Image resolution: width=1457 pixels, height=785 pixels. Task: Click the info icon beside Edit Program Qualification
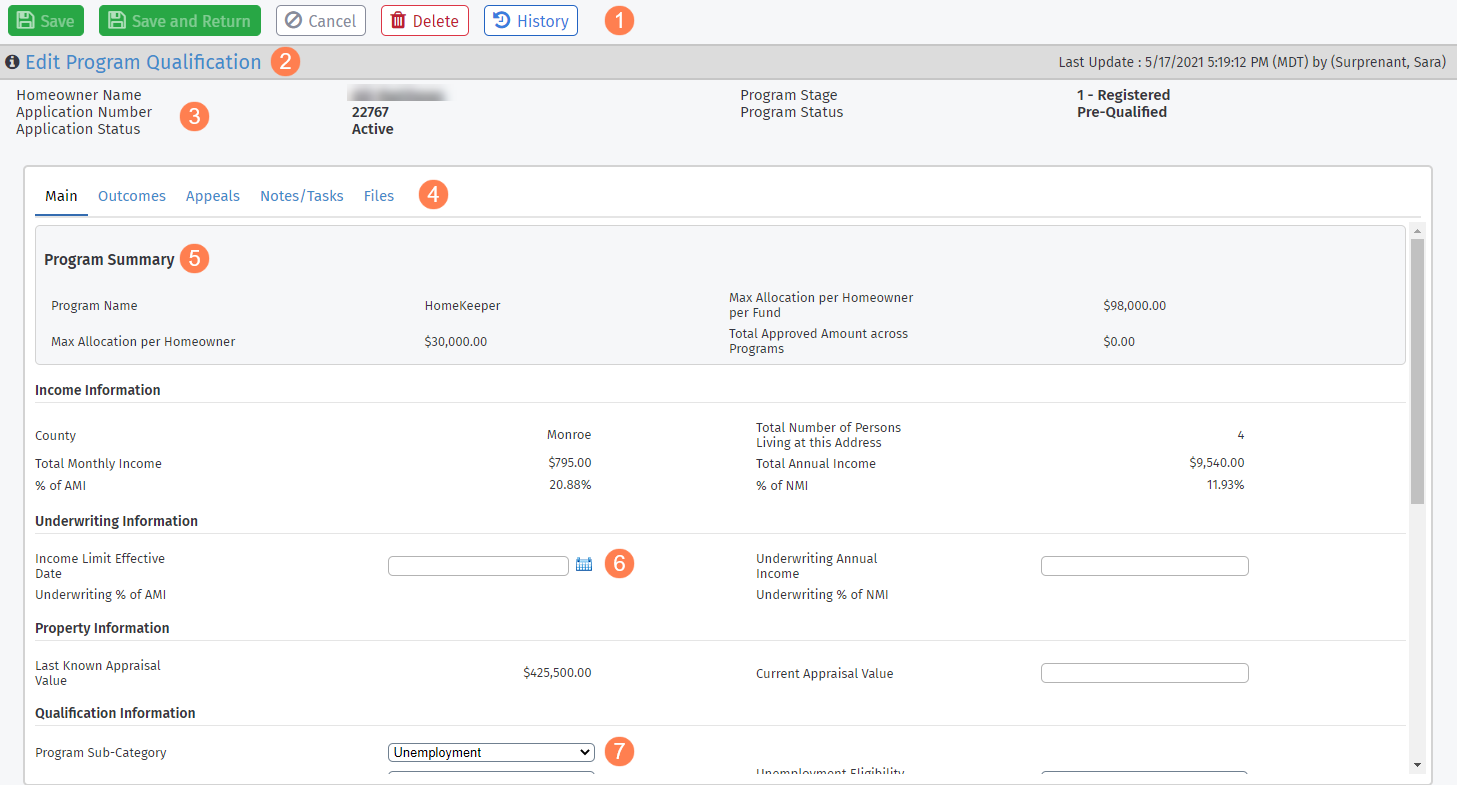(13, 62)
